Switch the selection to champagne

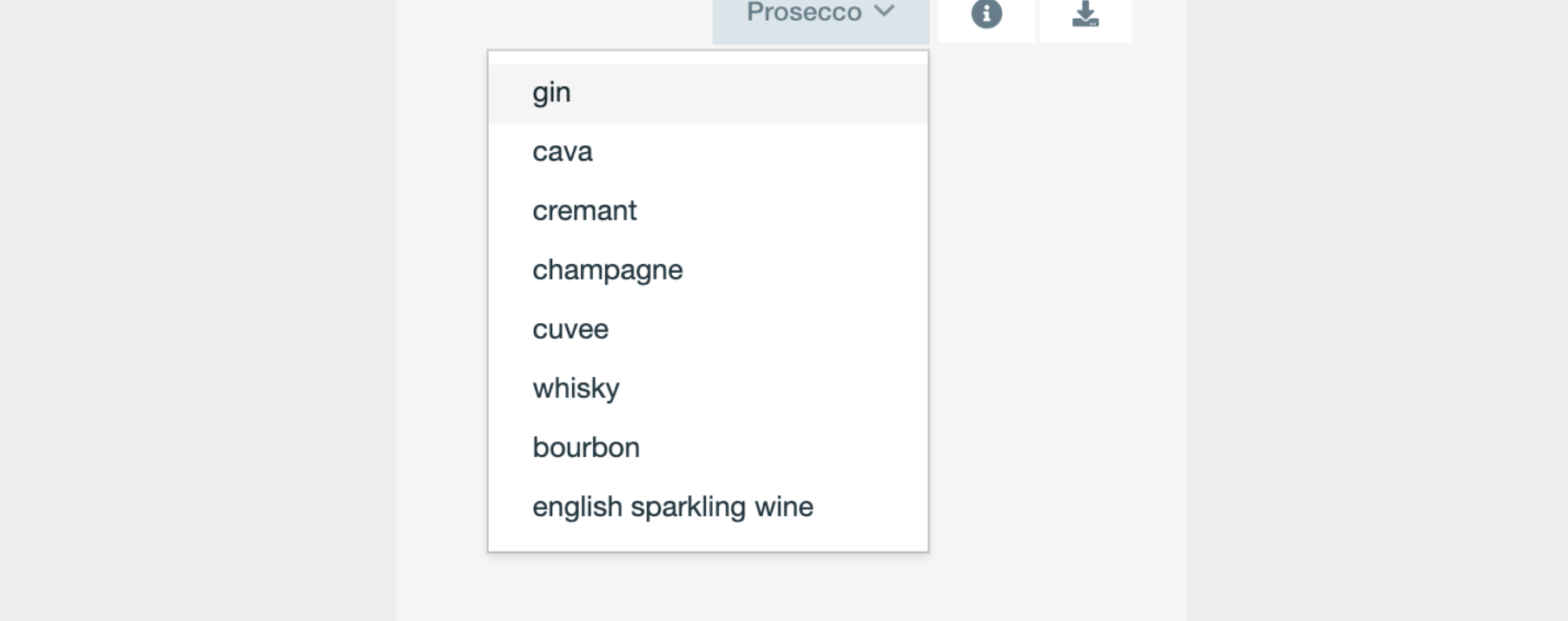pyautogui.click(x=607, y=270)
